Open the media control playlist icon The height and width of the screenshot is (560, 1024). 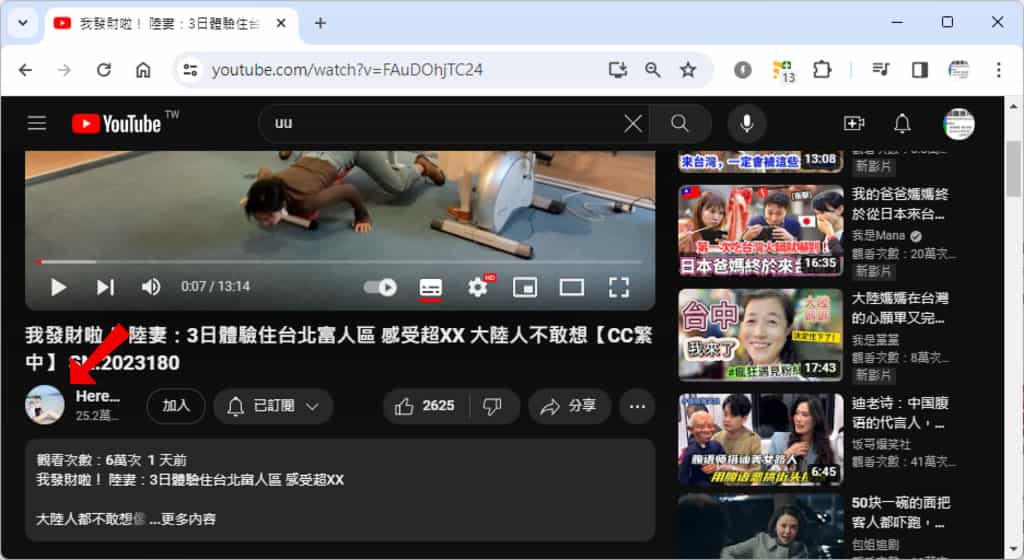coord(881,70)
